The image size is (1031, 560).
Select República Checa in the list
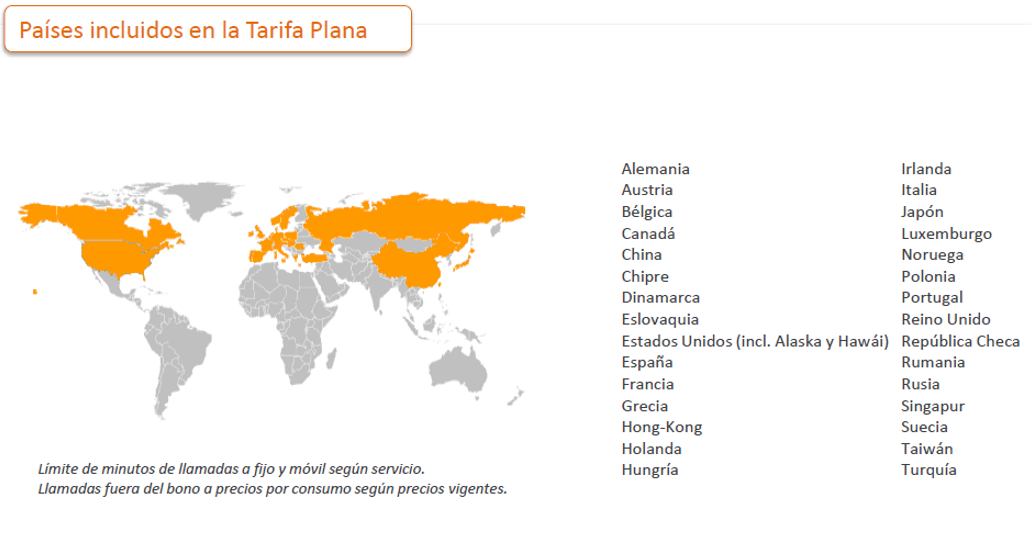click(x=960, y=341)
